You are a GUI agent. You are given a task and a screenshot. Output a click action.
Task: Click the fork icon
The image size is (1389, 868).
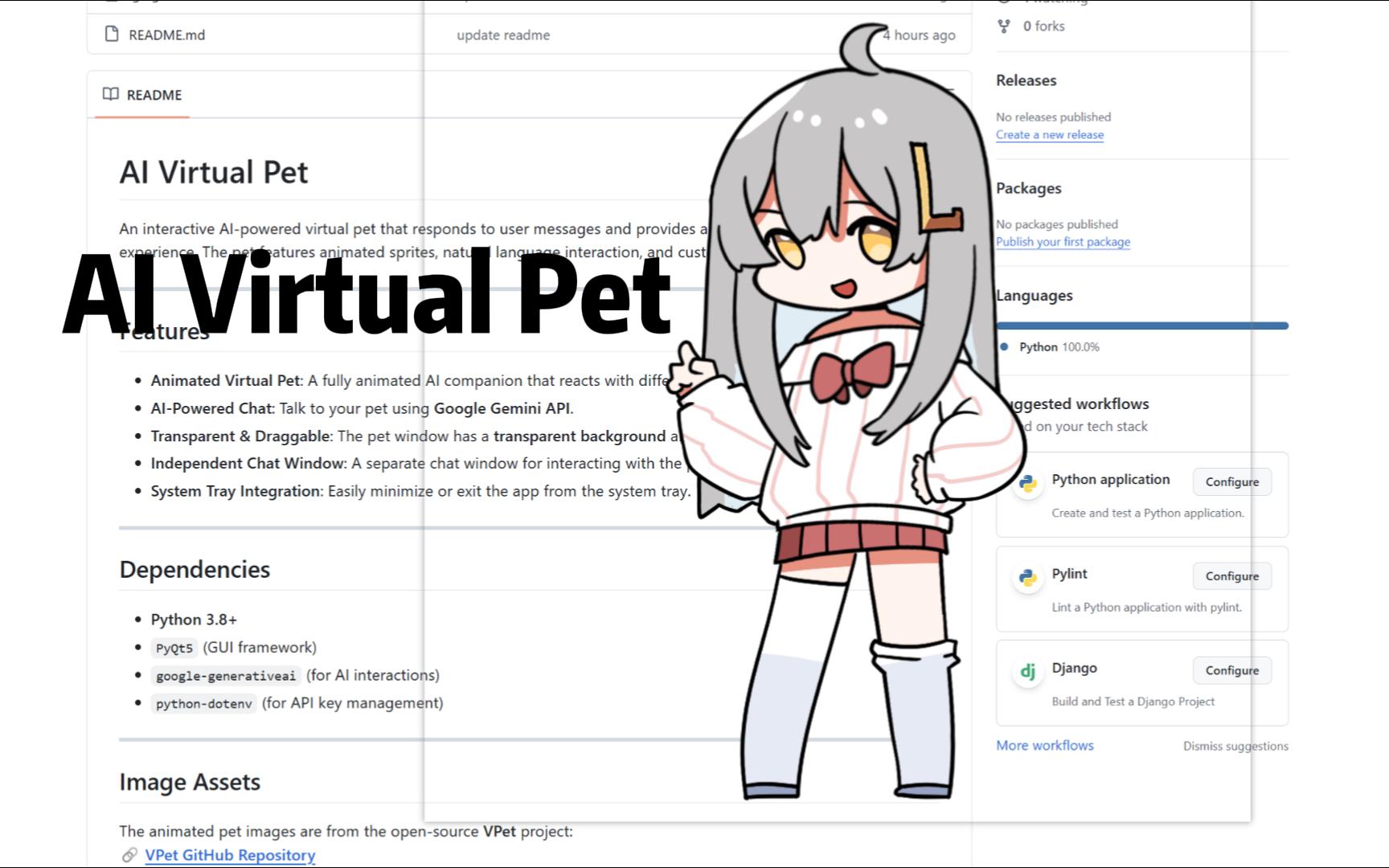(1004, 26)
